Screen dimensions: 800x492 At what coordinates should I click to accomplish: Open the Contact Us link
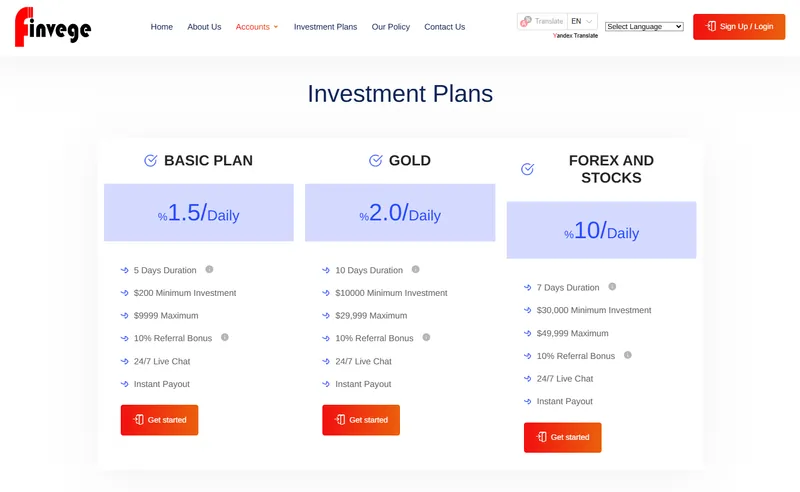click(x=444, y=27)
